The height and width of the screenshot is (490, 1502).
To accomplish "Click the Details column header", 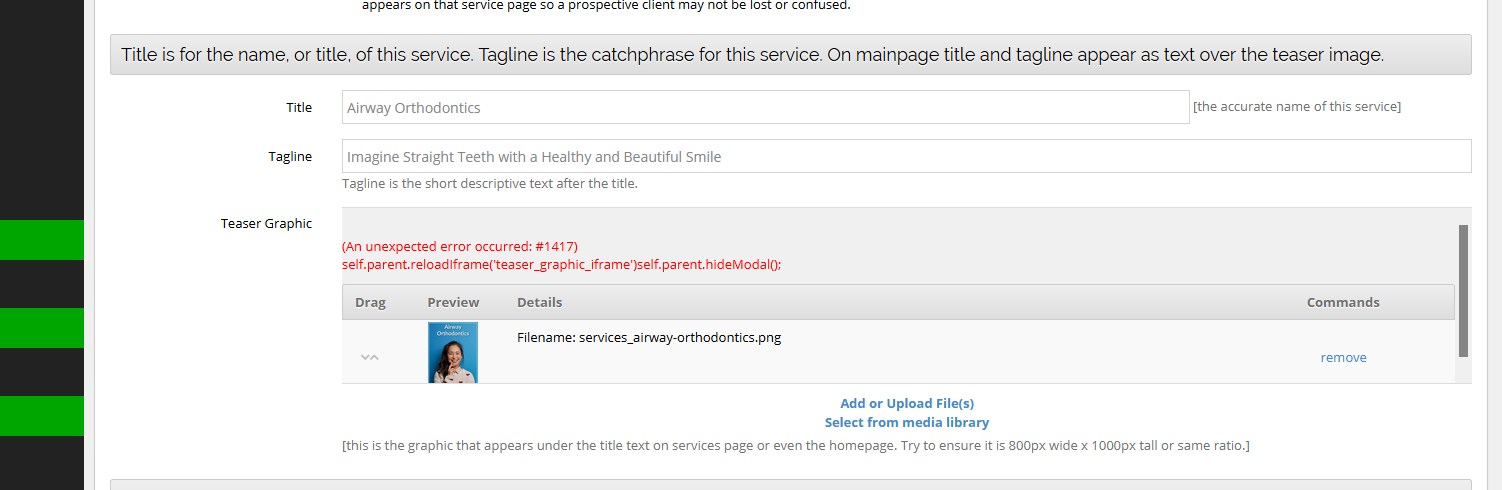I will point(539,302).
